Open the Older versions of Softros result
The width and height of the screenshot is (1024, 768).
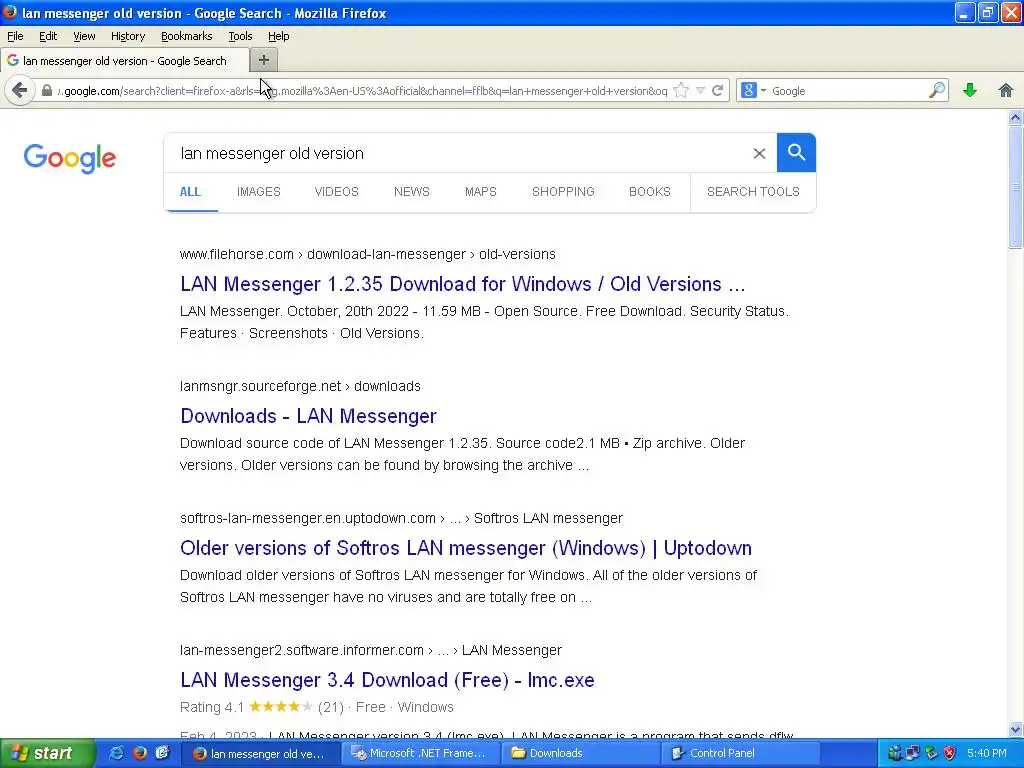tap(466, 548)
